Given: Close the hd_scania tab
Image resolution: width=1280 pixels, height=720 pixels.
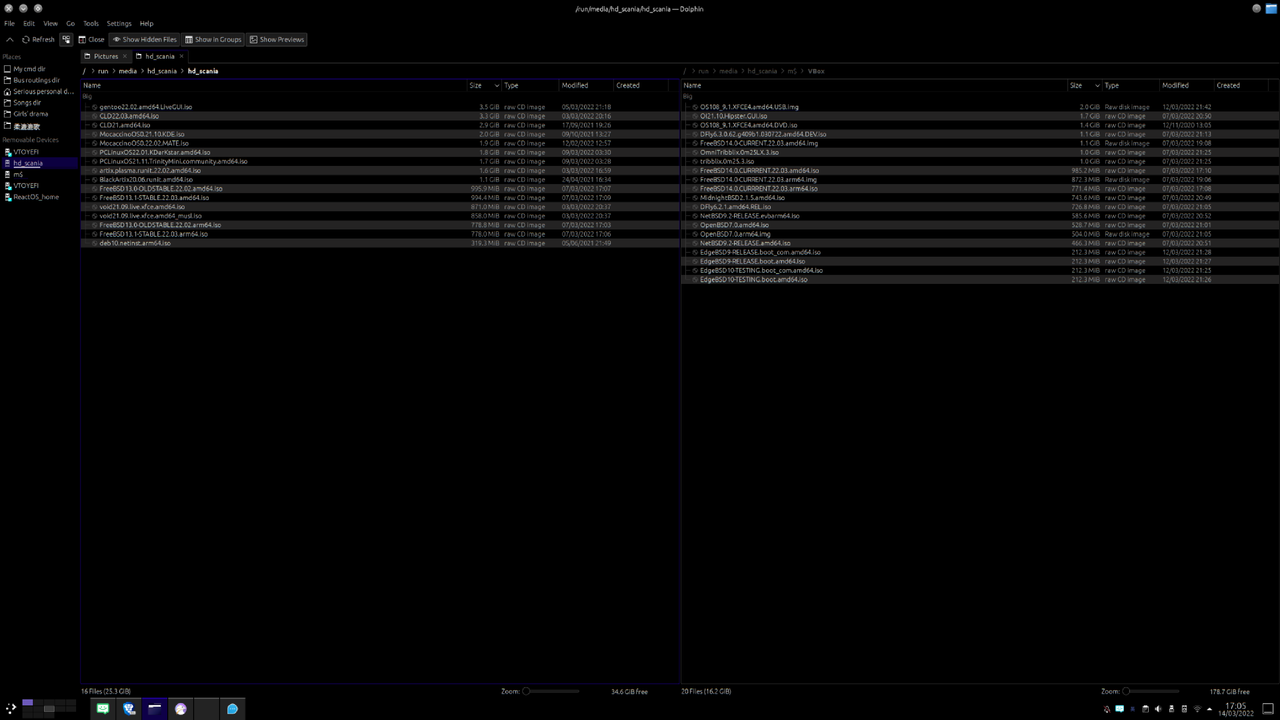Looking at the screenshot, I should pyautogui.click(x=180, y=56).
